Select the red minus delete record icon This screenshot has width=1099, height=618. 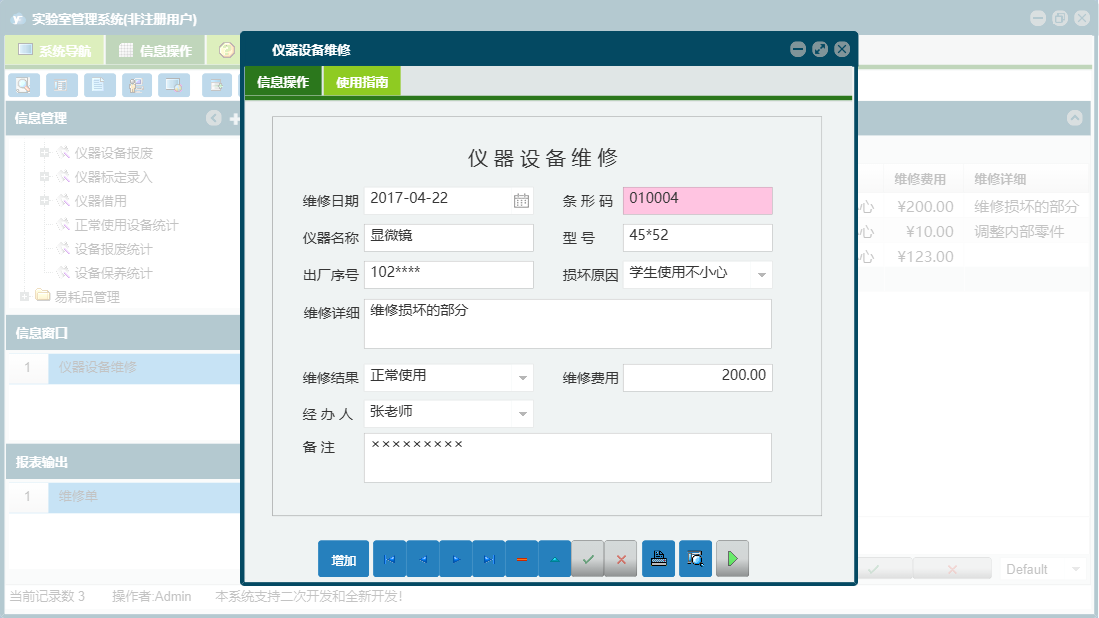(x=521, y=559)
